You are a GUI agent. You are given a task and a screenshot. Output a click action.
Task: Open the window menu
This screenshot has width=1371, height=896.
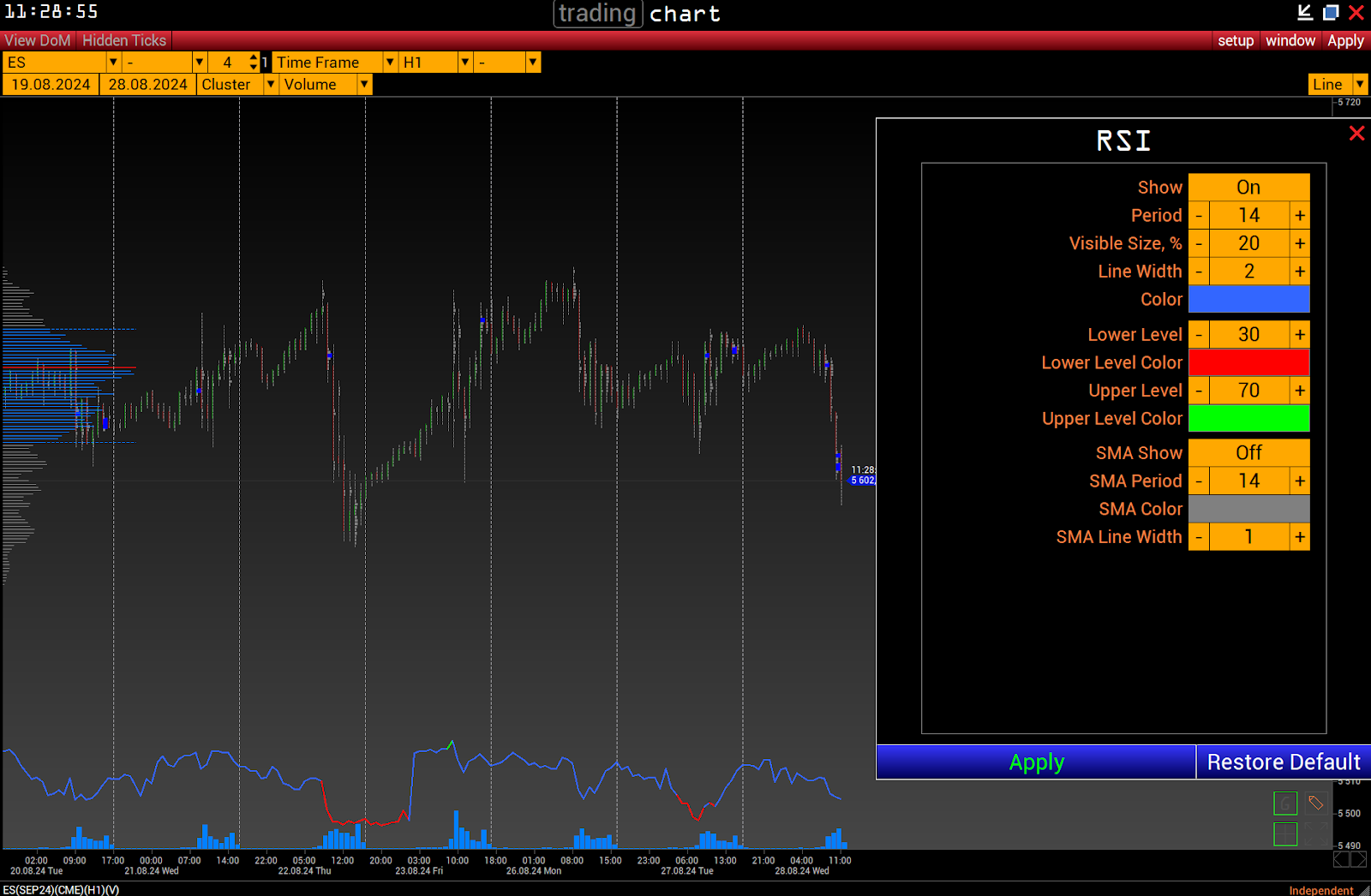click(x=1290, y=40)
